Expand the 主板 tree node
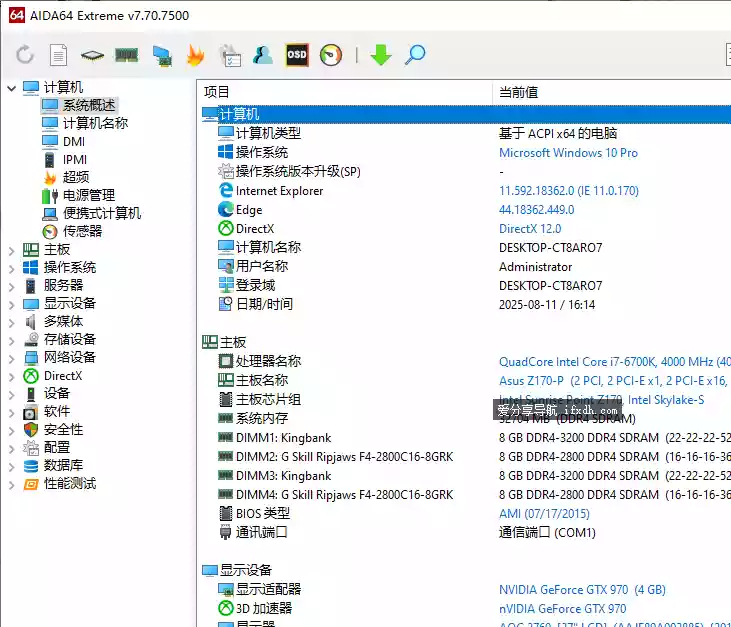The height and width of the screenshot is (627, 731). (12, 251)
